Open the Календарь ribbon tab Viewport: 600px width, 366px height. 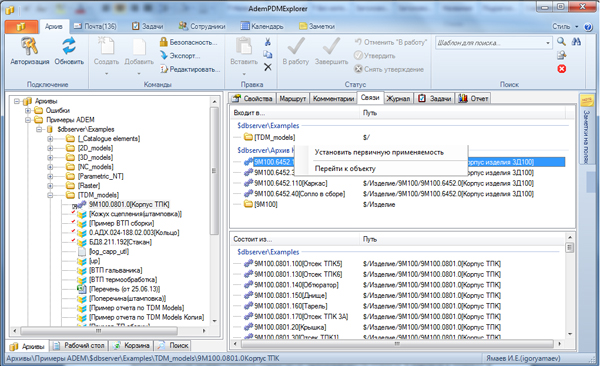(x=262, y=26)
